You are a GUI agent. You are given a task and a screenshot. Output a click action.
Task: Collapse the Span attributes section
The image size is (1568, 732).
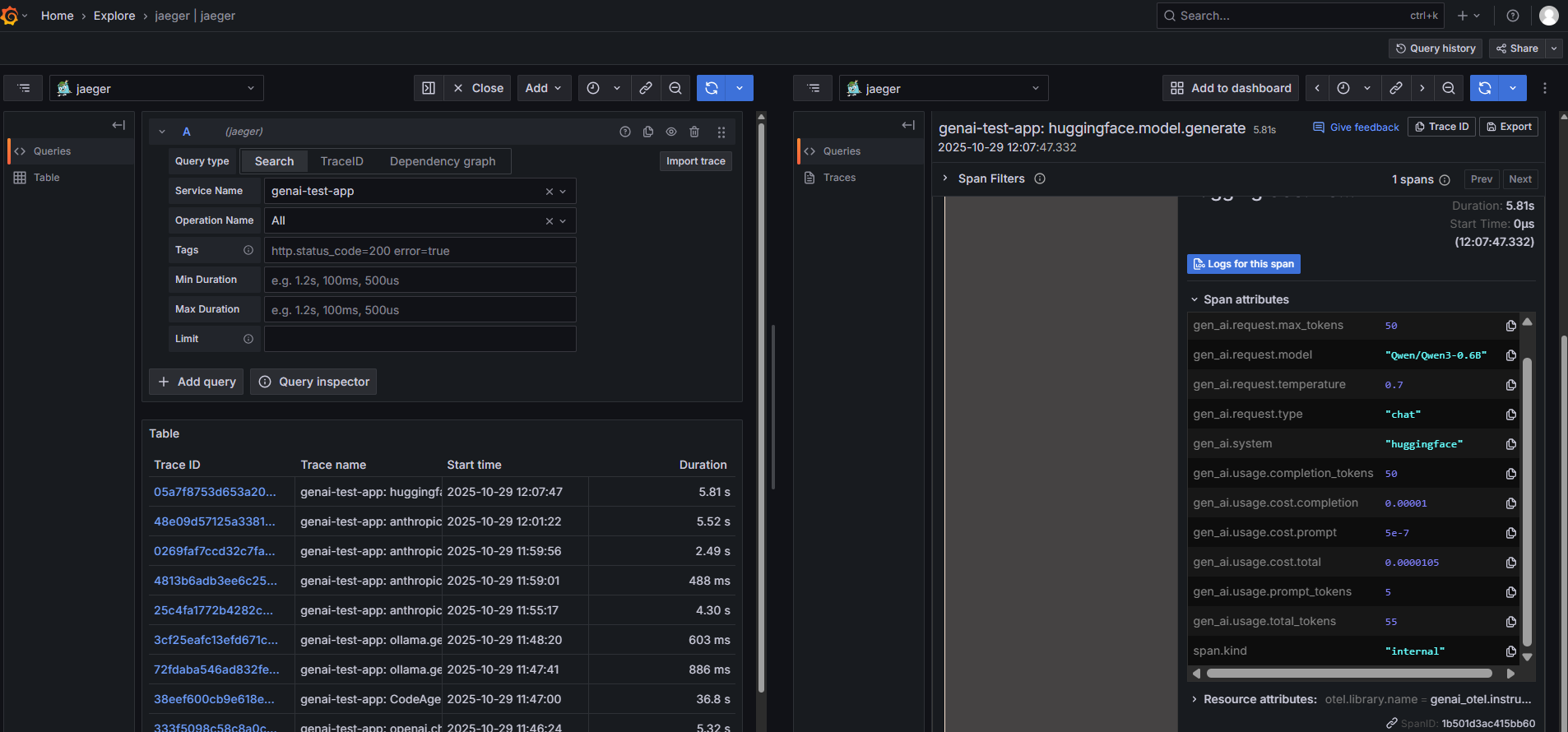1195,299
